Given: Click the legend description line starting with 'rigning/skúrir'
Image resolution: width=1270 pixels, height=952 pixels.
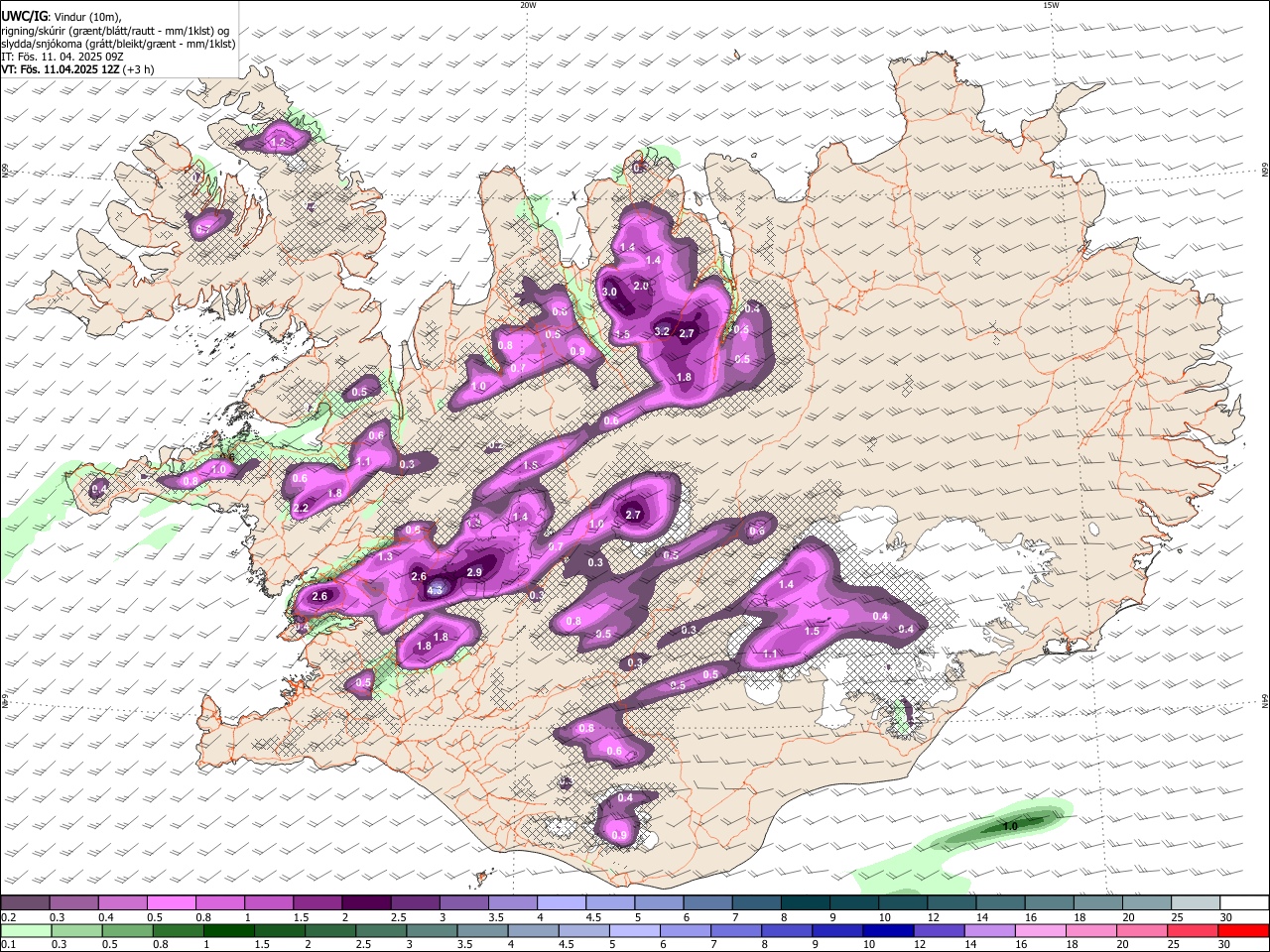Looking at the screenshot, I should pyautogui.click(x=115, y=31).
